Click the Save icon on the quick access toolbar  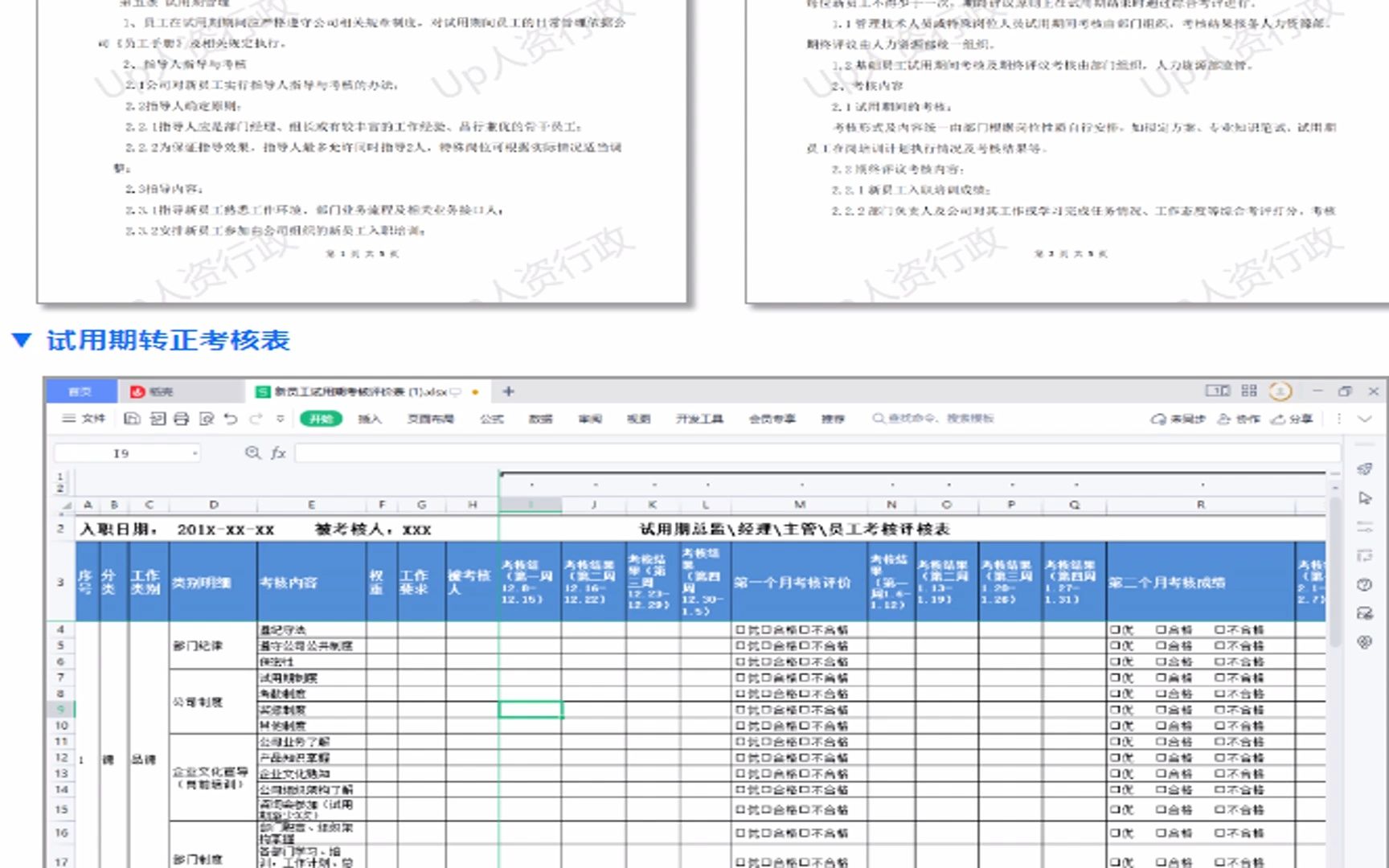(132, 419)
